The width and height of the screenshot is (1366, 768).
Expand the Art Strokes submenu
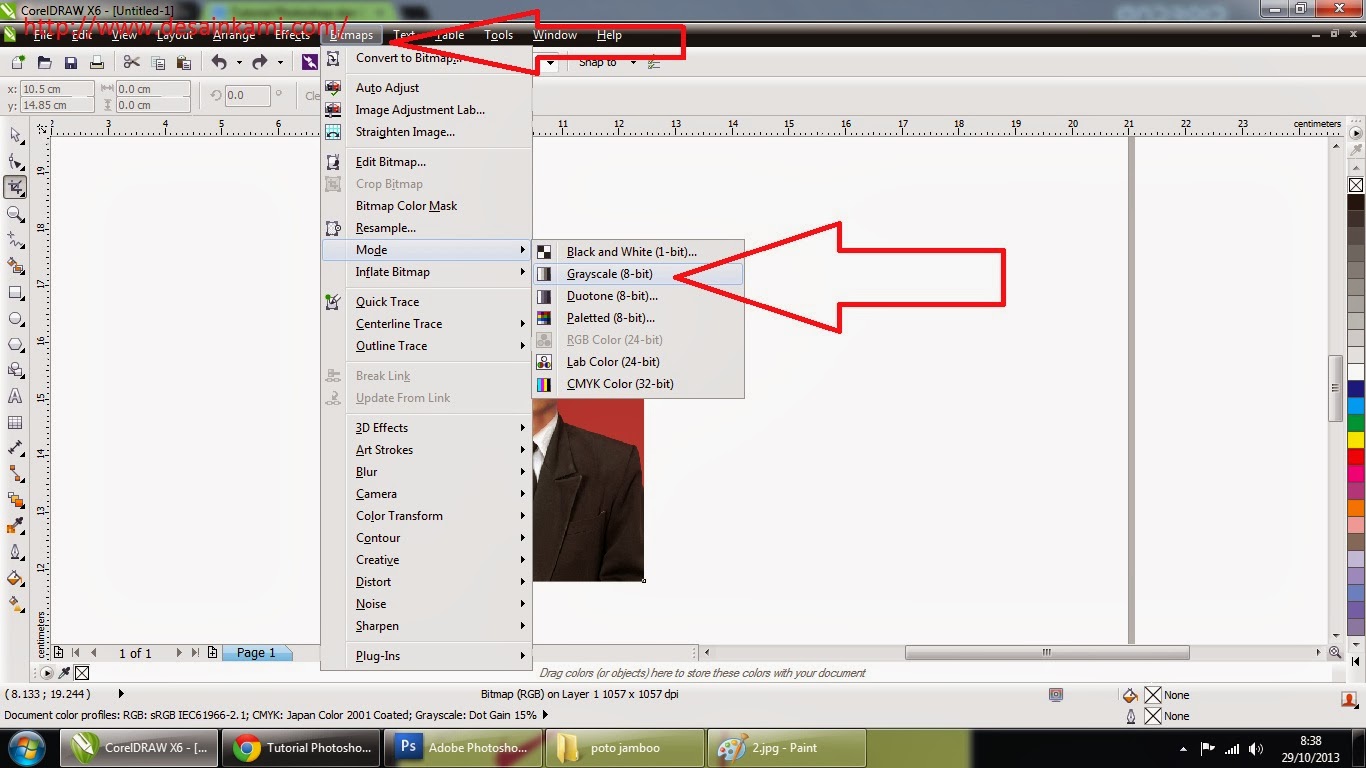coord(427,450)
